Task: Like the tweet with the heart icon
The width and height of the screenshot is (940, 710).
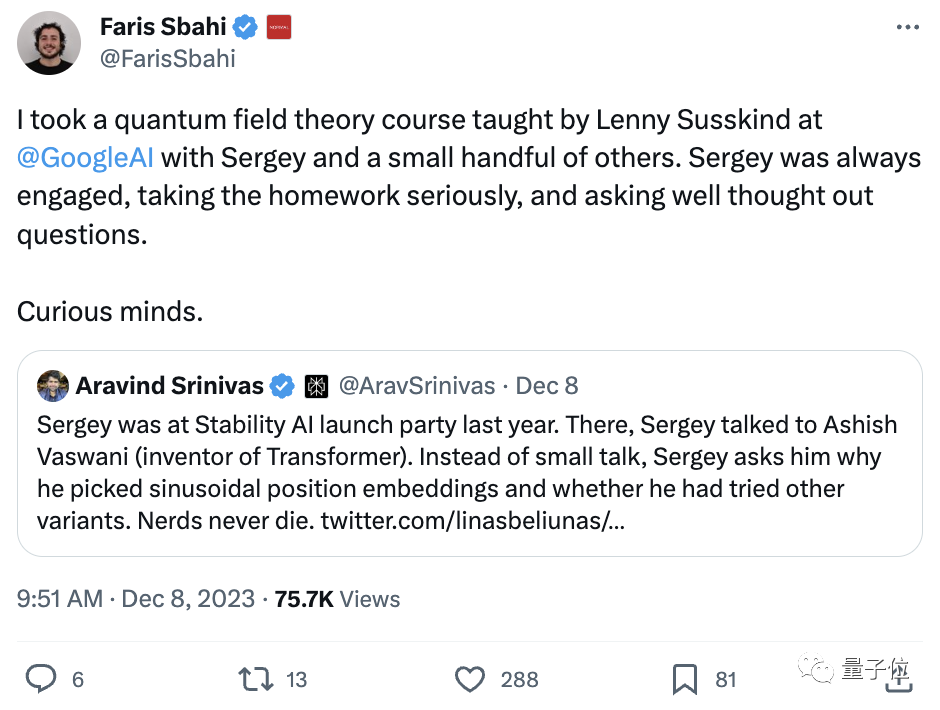Action: (x=470, y=680)
